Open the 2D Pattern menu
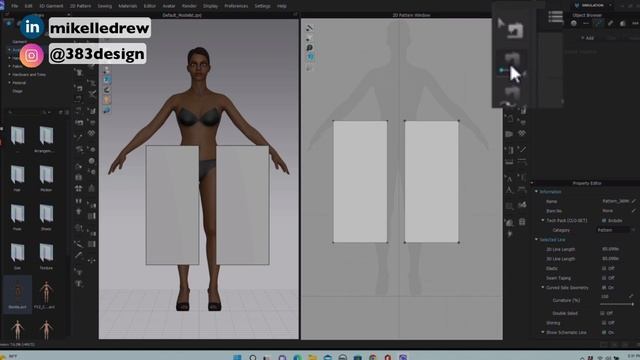Viewport: 640px width, 360px height. click(x=80, y=6)
